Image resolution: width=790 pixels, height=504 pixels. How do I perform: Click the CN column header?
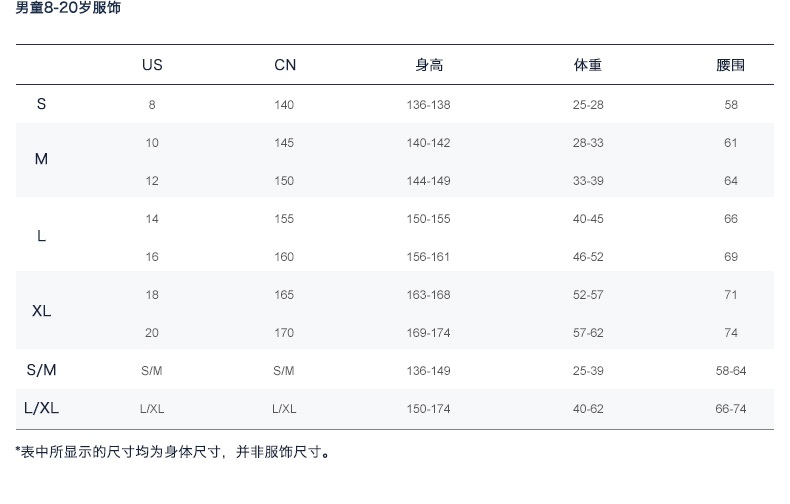[285, 65]
